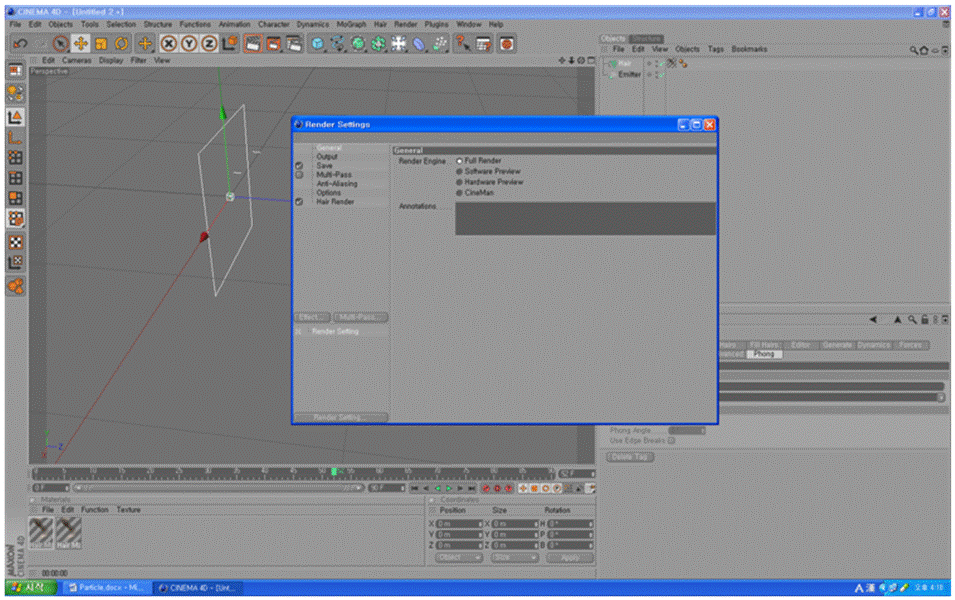Click the Phong tab in attributes
This screenshot has width=955, height=600.
tap(764, 354)
